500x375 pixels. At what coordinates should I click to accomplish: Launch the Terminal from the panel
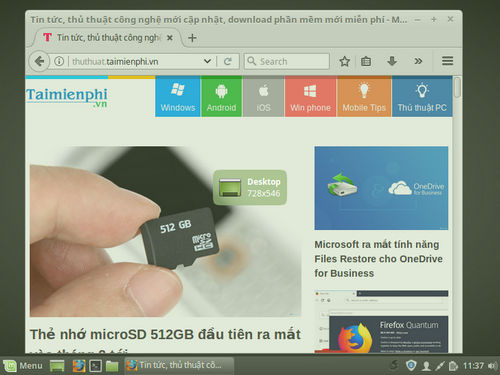95,366
